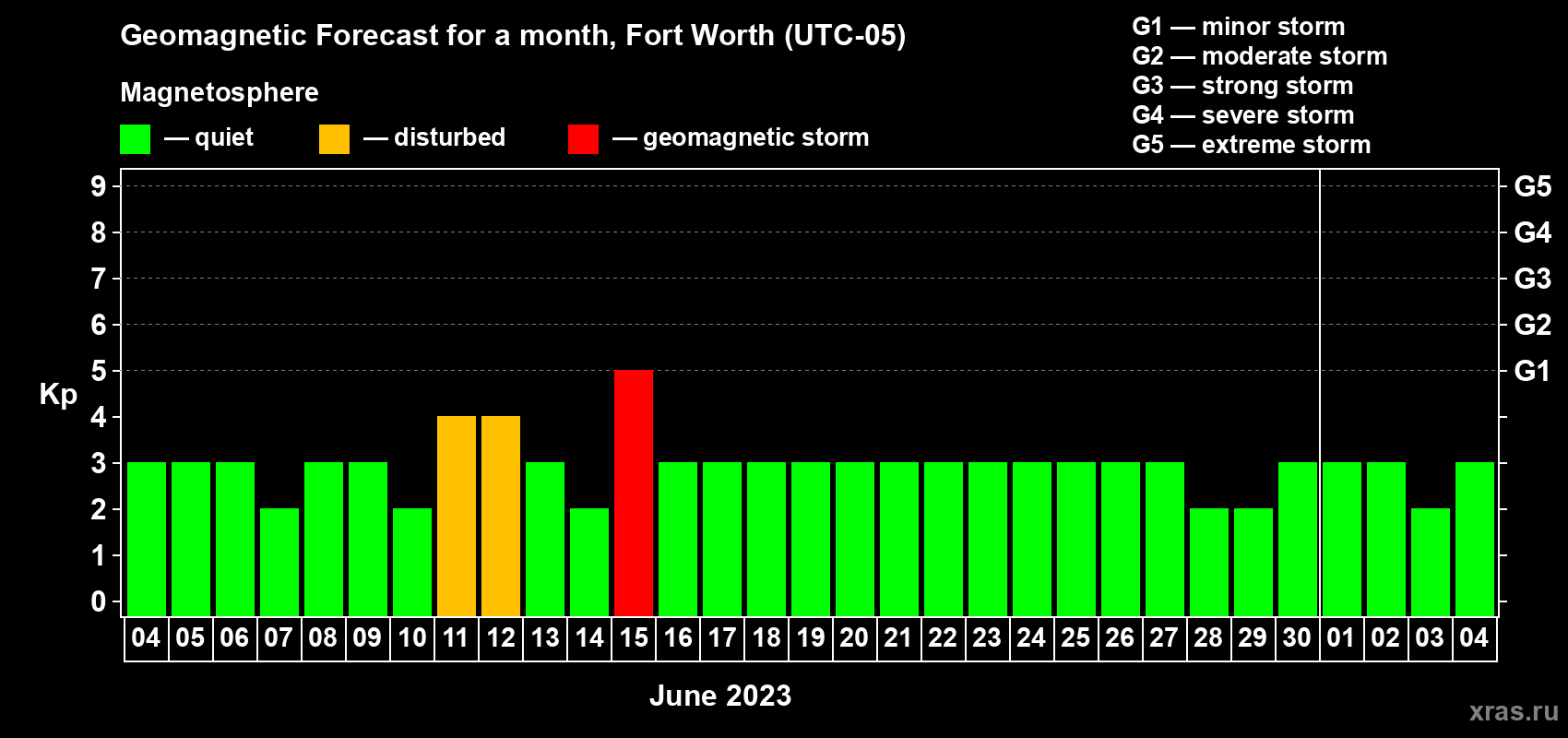Click the '0' tick on Kp axis
Image resolution: width=1568 pixels, height=738 pixels.
(x=99, y=601)
